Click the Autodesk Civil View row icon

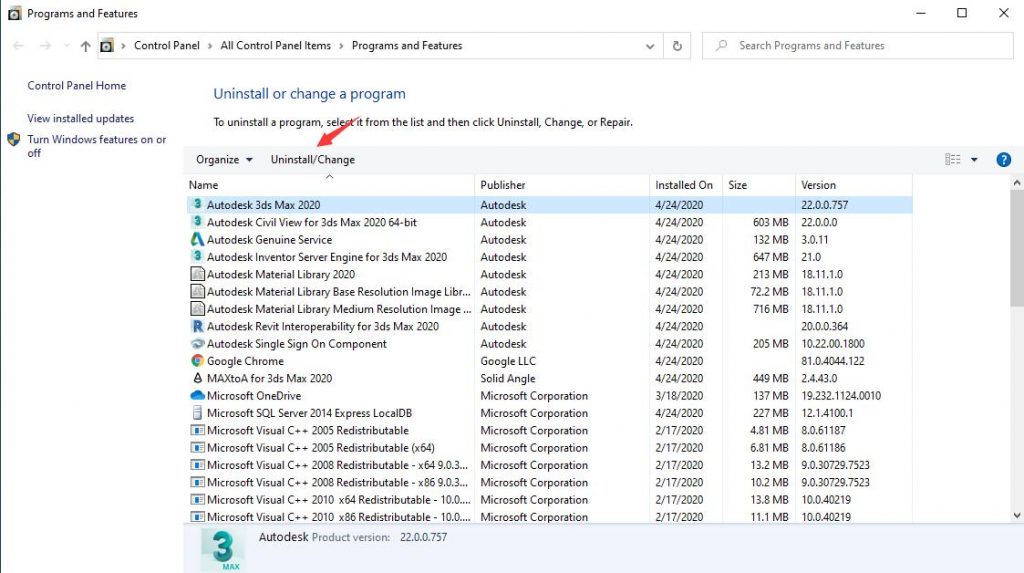[x=197, y=222]
